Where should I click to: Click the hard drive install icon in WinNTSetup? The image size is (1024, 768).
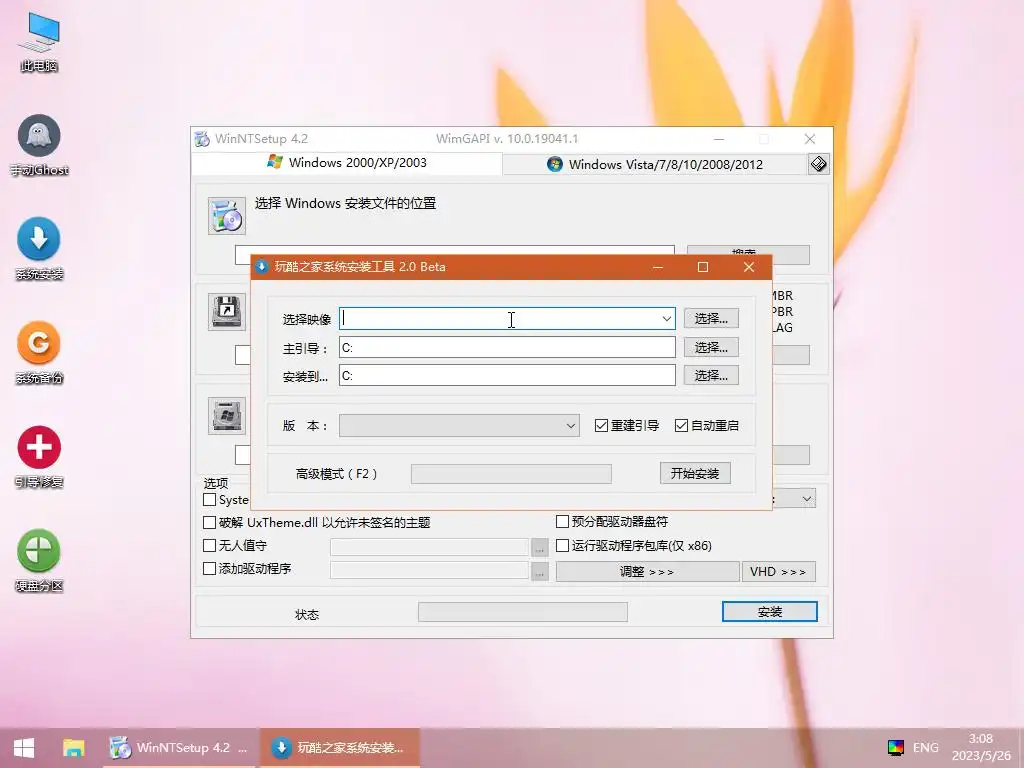tap(227, 415)
